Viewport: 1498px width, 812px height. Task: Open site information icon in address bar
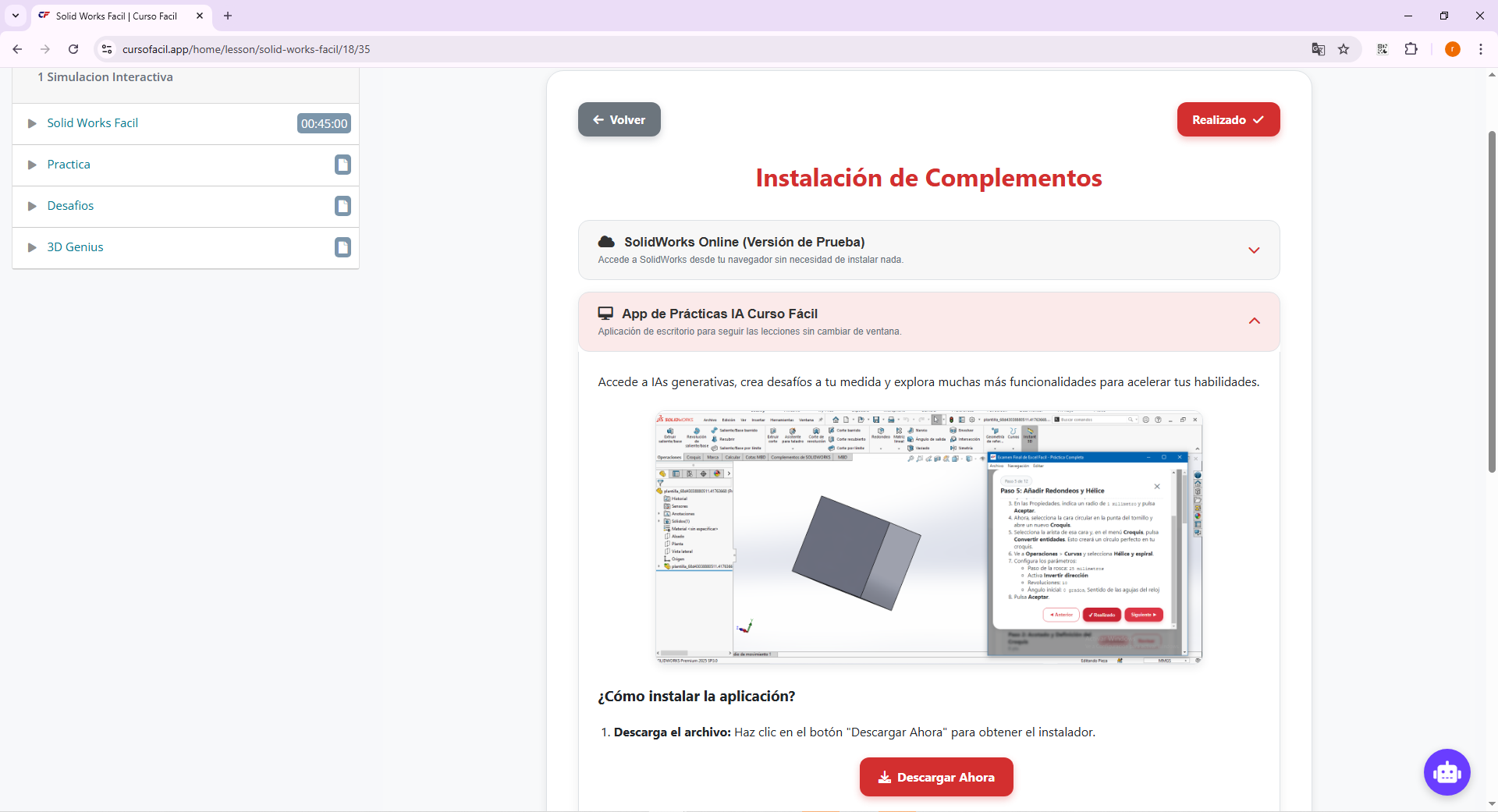[107, 49]
